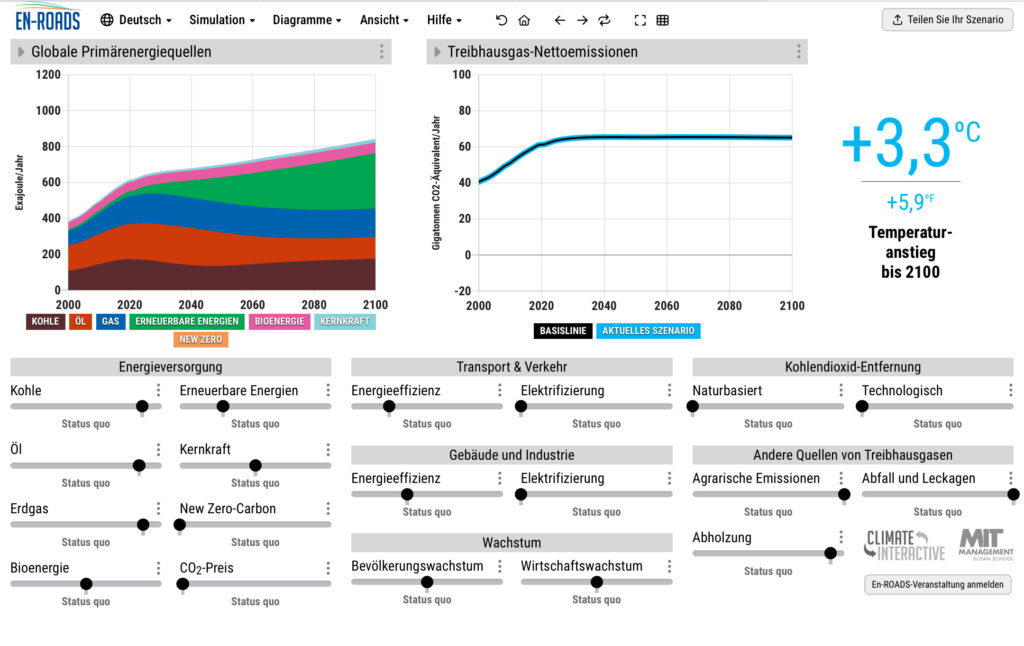Click the home reset icon
The width and height of the screenshot is (1024, 646).
point(524,20)
